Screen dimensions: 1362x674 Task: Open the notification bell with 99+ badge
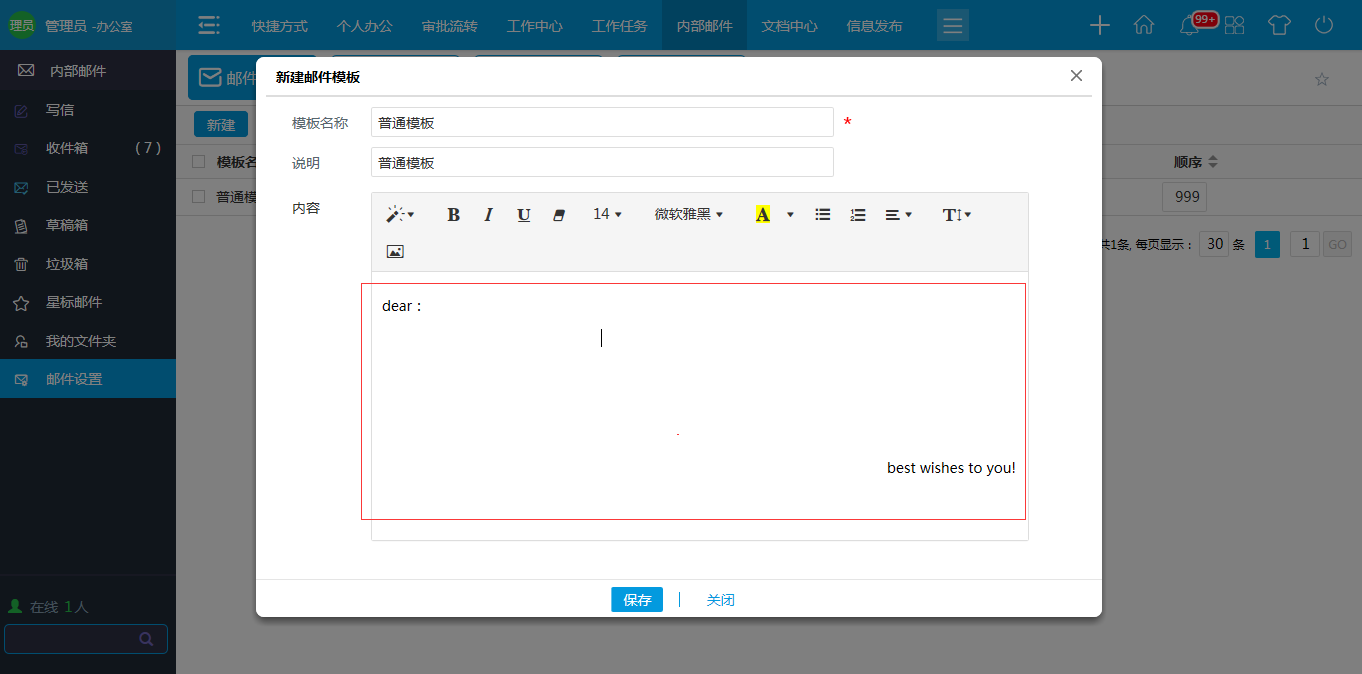tap(1189, 26)
